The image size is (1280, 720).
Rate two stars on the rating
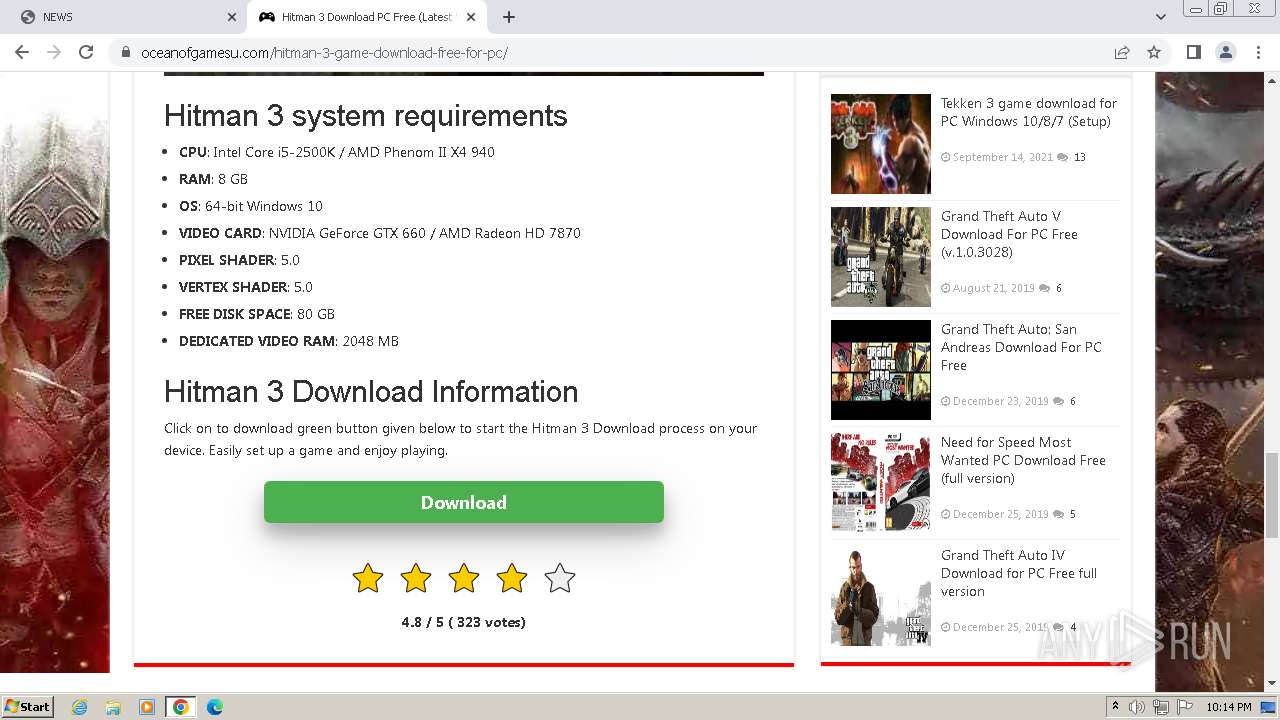(x=416, y=578)
